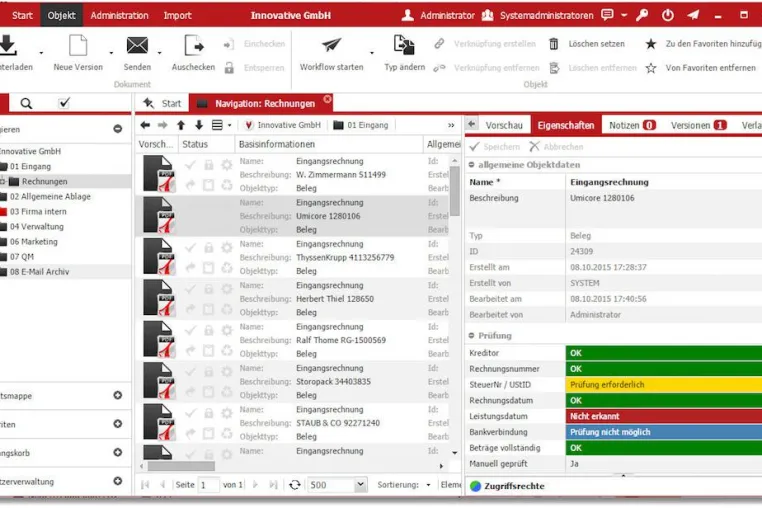The image size is (762, 508).
Task: Click the Auschecken icon
Action: (x=194, y=46)
